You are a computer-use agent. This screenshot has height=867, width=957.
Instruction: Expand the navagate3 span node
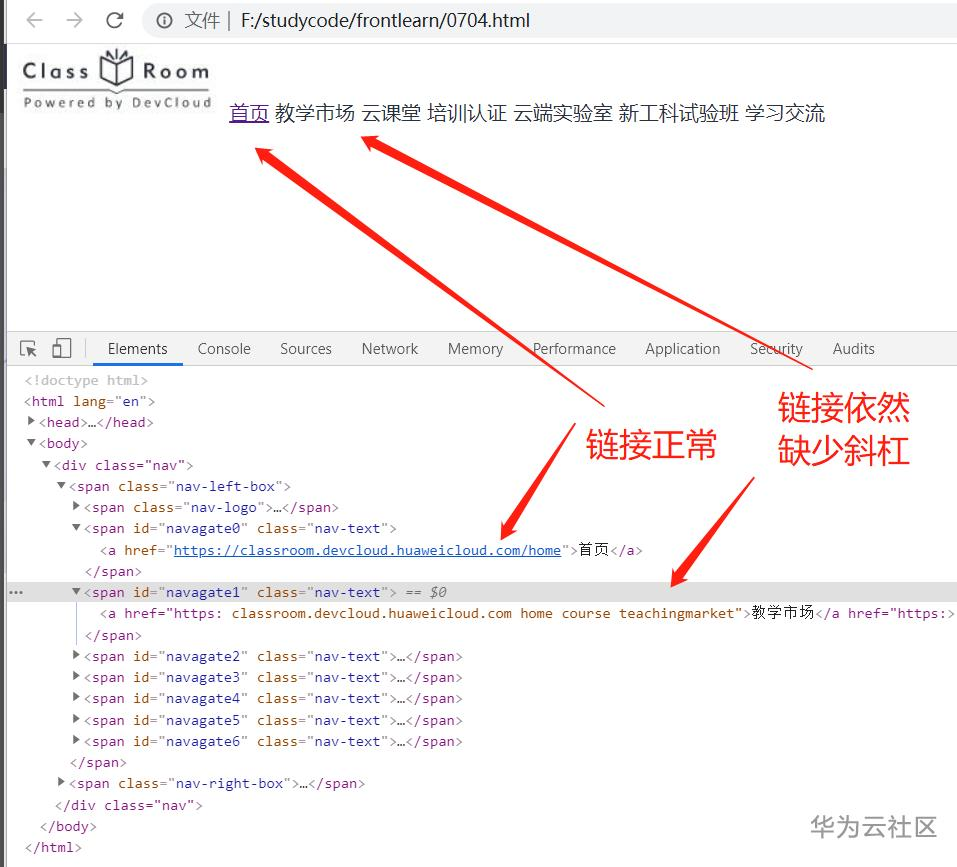[x=76, y=676]
